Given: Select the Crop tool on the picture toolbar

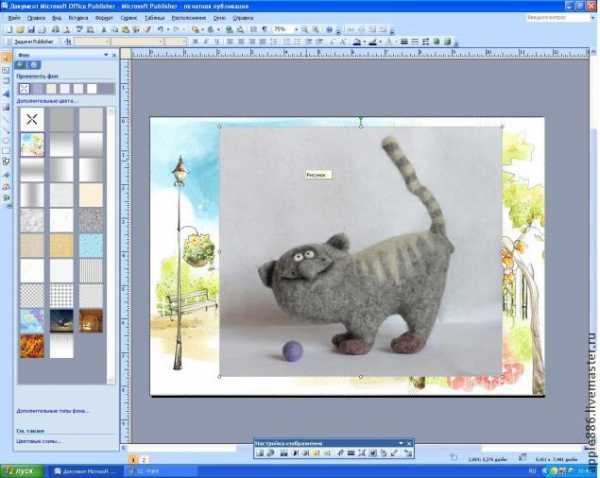Looking at the screenshot, I should click(340, 453).
